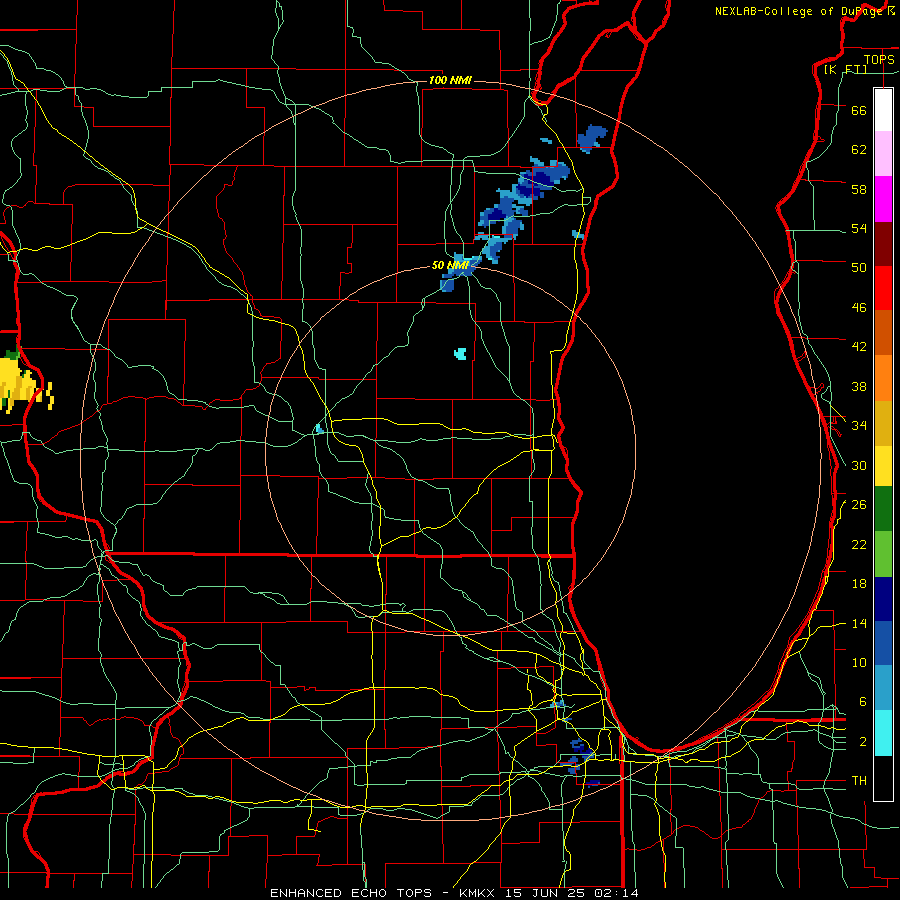Choose the dark red legend swatch

point(883,243)
